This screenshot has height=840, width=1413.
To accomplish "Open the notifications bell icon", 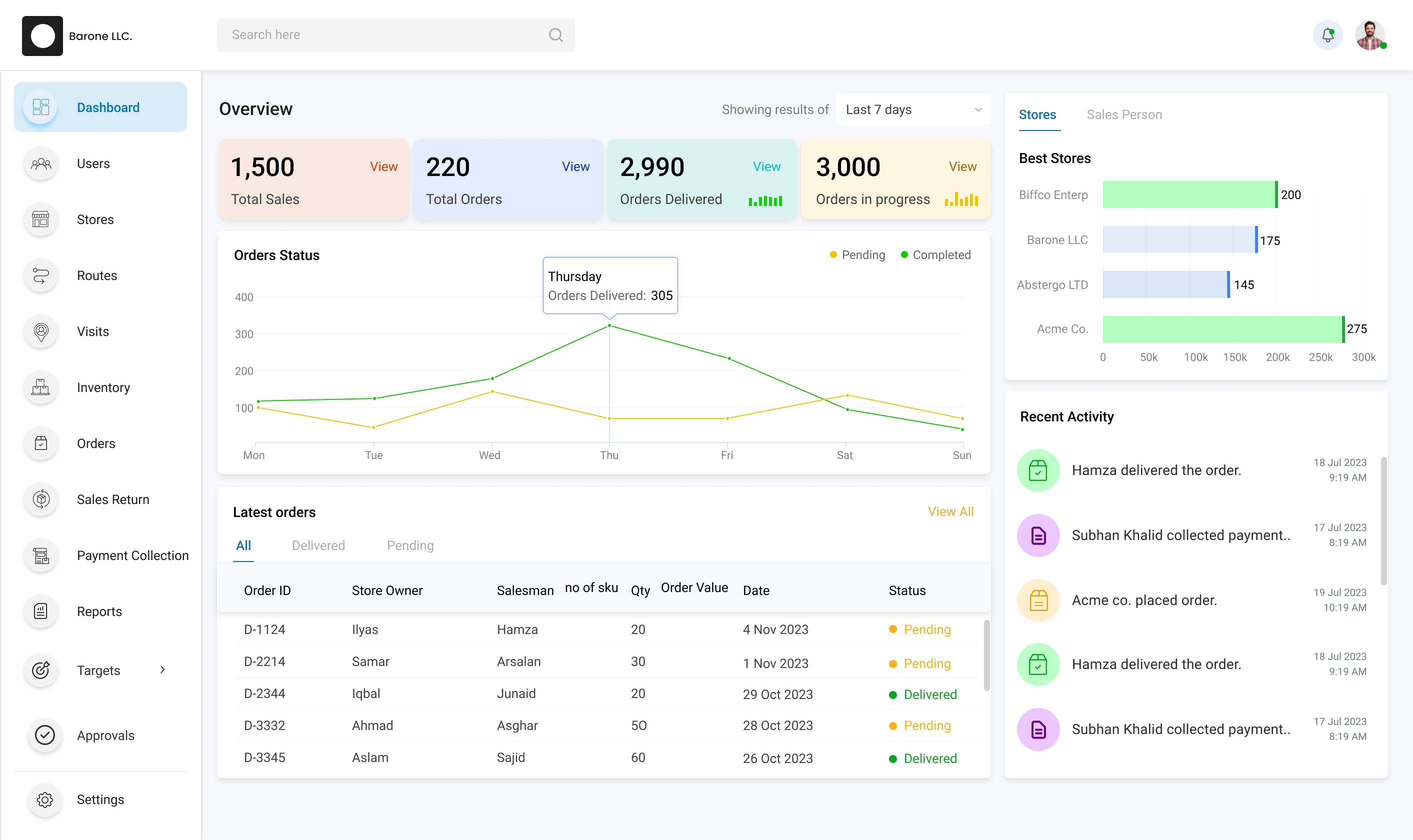I will pos(1327,35).
